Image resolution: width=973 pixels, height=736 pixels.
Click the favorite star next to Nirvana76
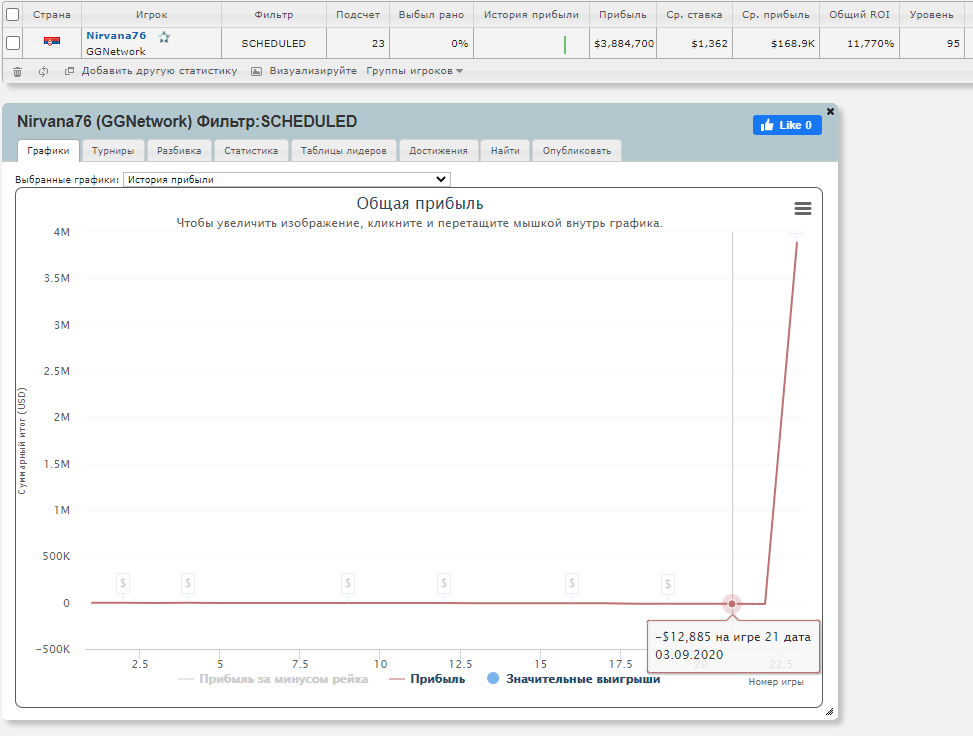[x=164, y=37]
